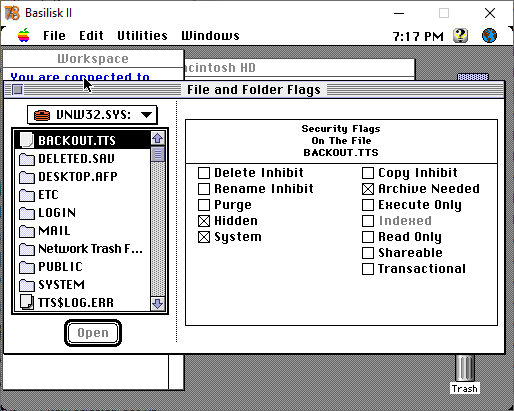Select the ETC folder name
This screenshot has width=514, height=411.
[48, 195]
